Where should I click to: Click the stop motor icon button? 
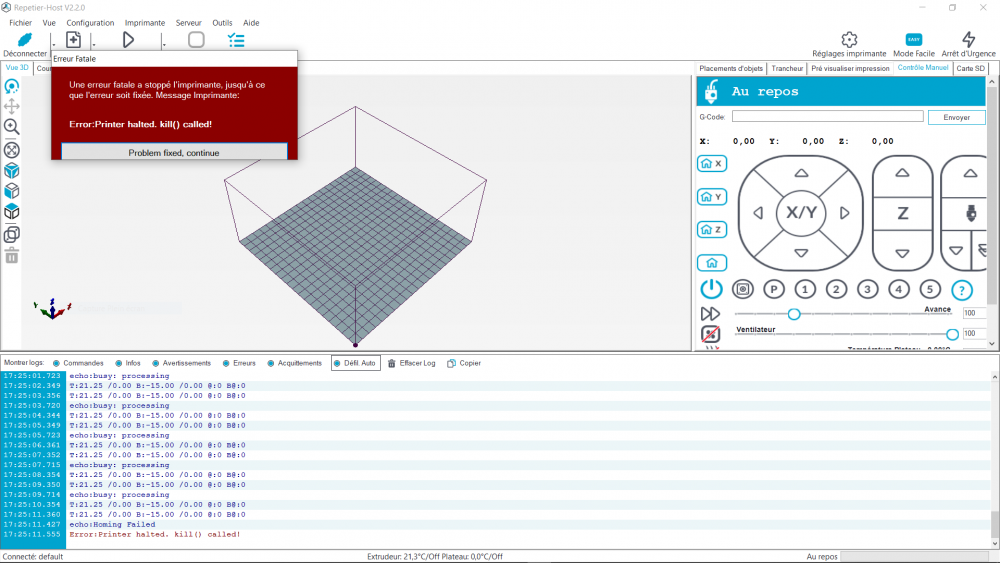pos(742,289)
